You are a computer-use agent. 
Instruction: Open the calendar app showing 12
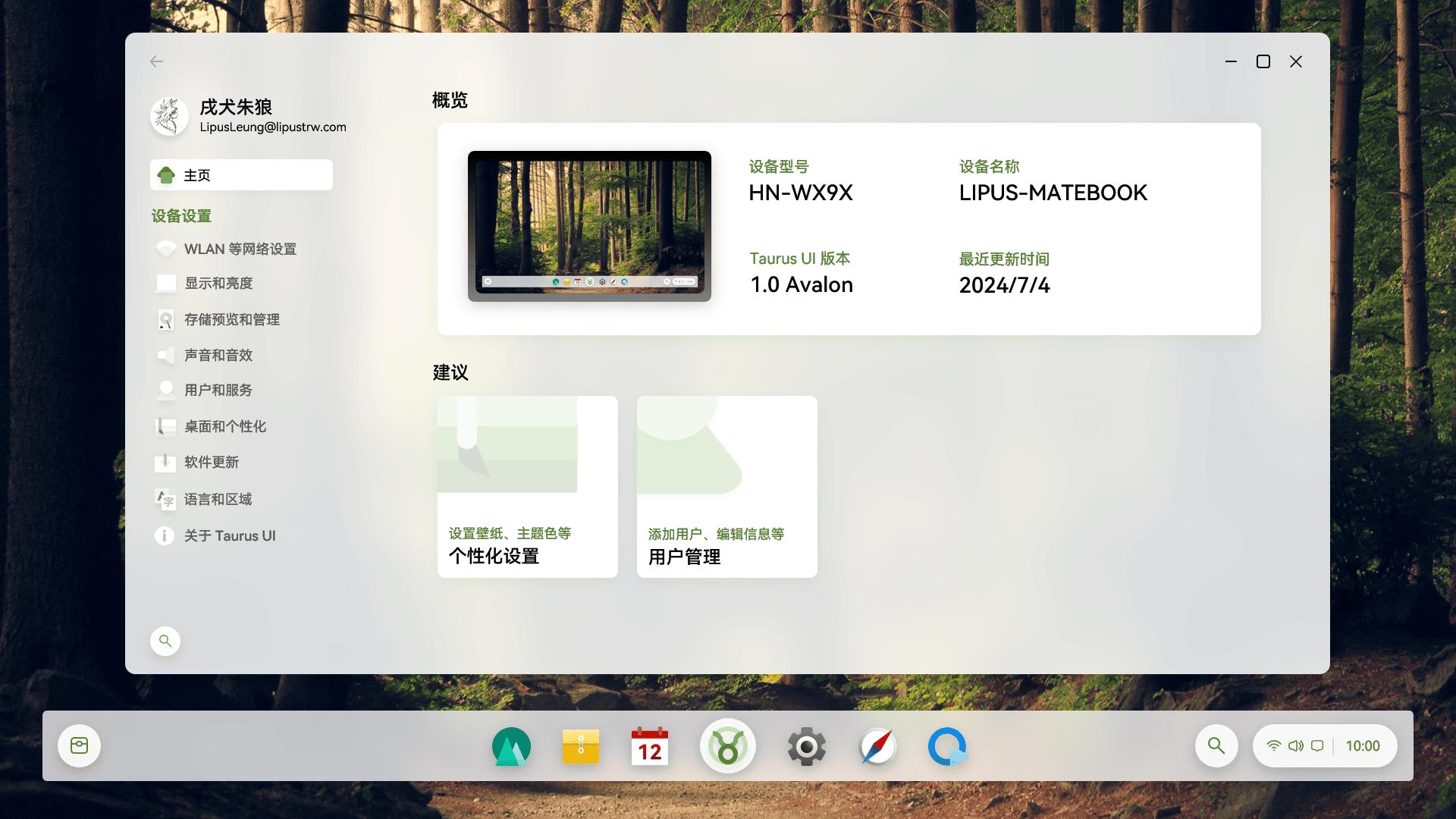(650, 747)
